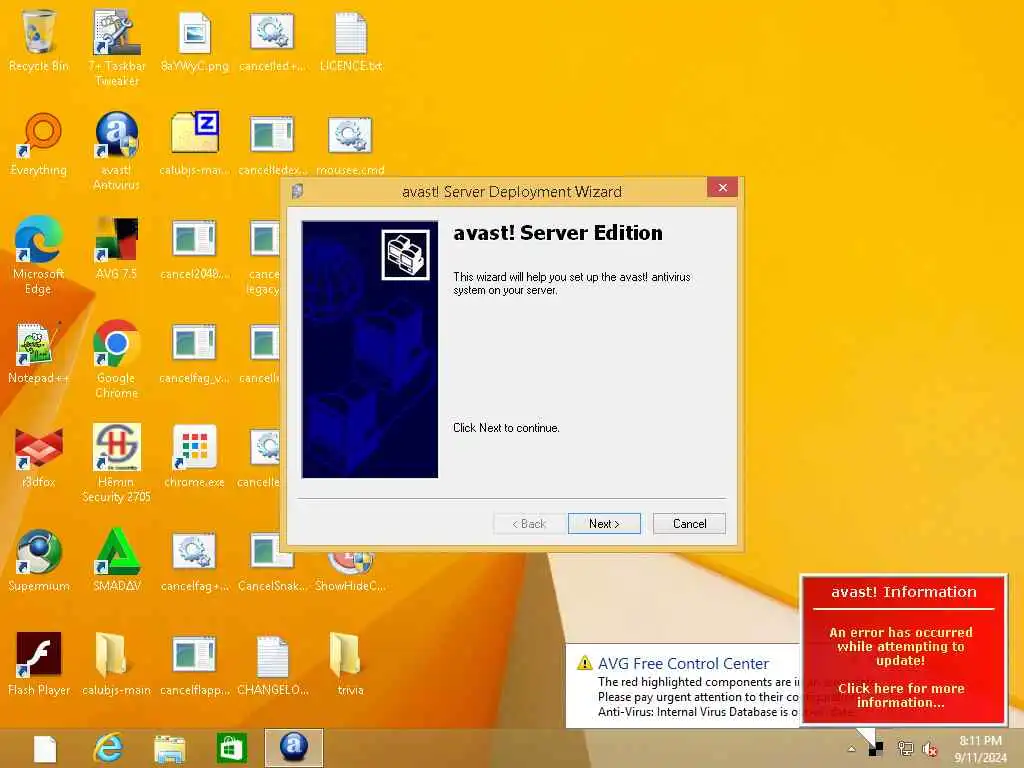This screenshot has width=1024, height=768.
Task: Click the network tray icon
Action: point(905,749)
